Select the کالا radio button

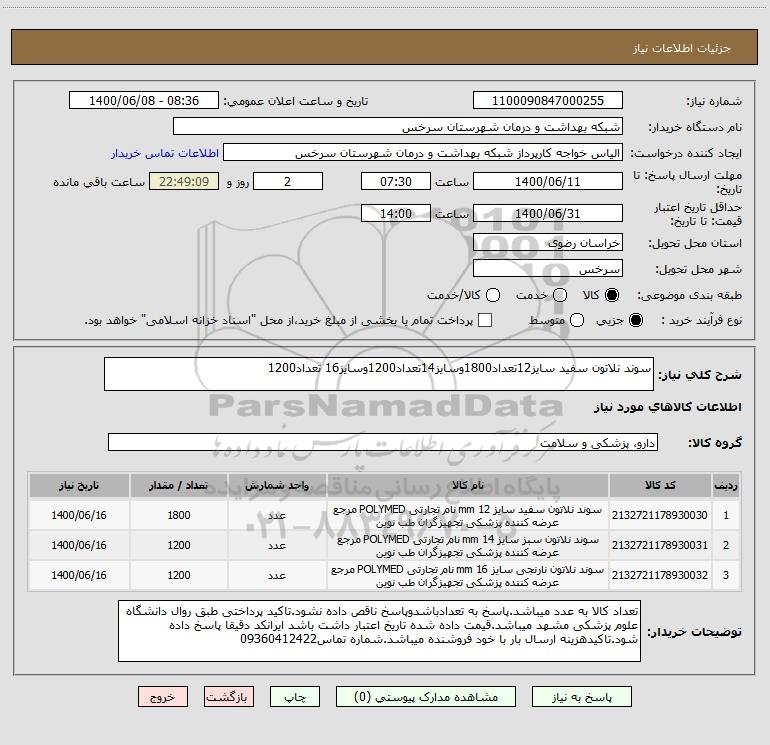click(x=612, y=295)
